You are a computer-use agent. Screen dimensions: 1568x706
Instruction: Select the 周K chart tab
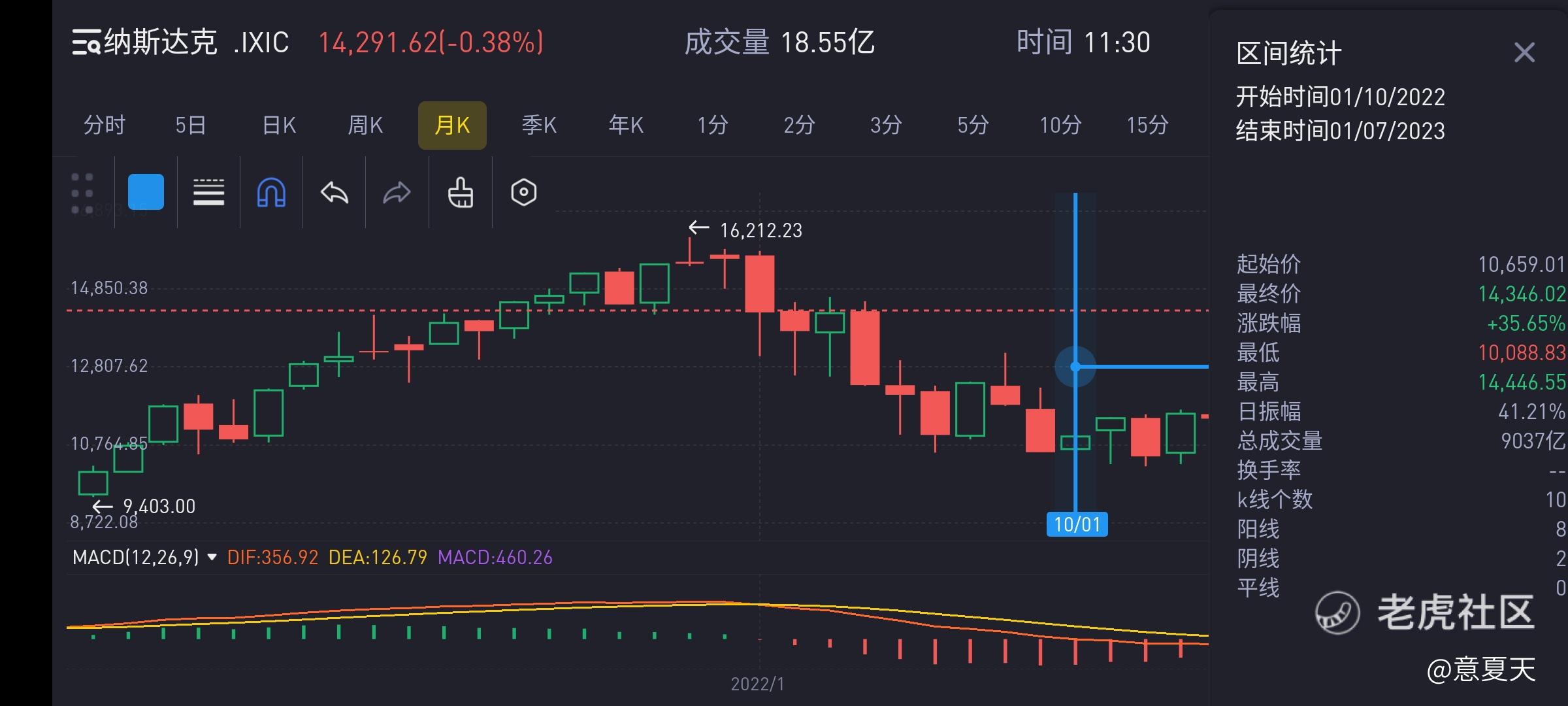[x=365, y=125]
